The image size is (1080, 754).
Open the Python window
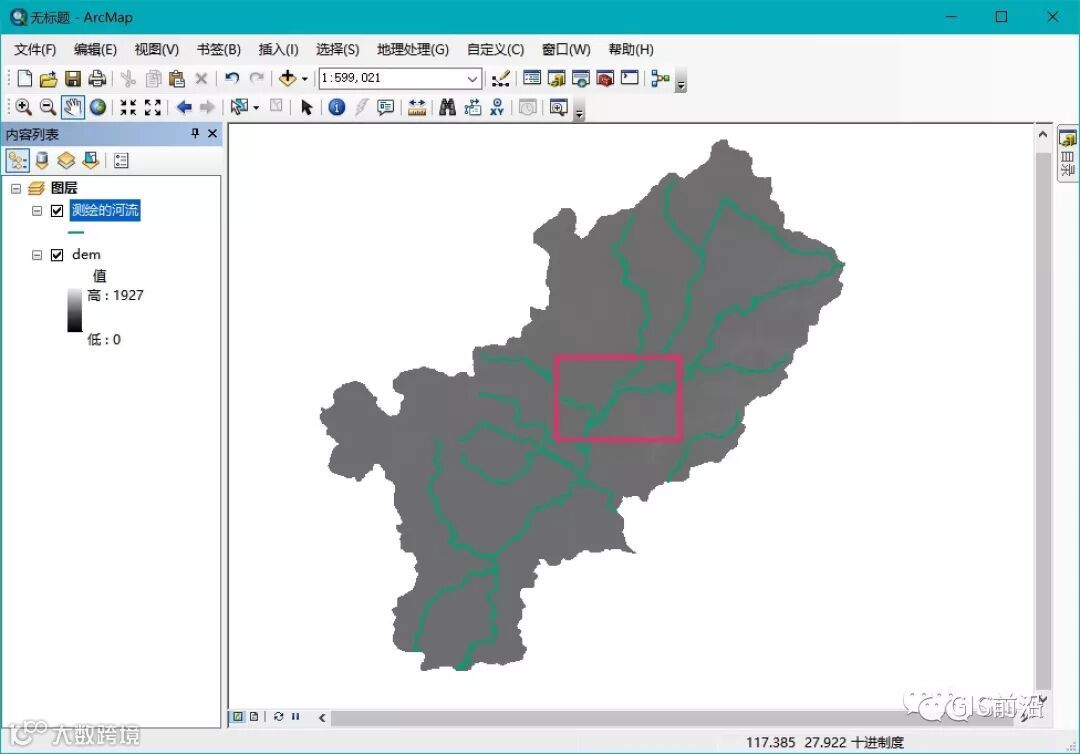point(630,78)
